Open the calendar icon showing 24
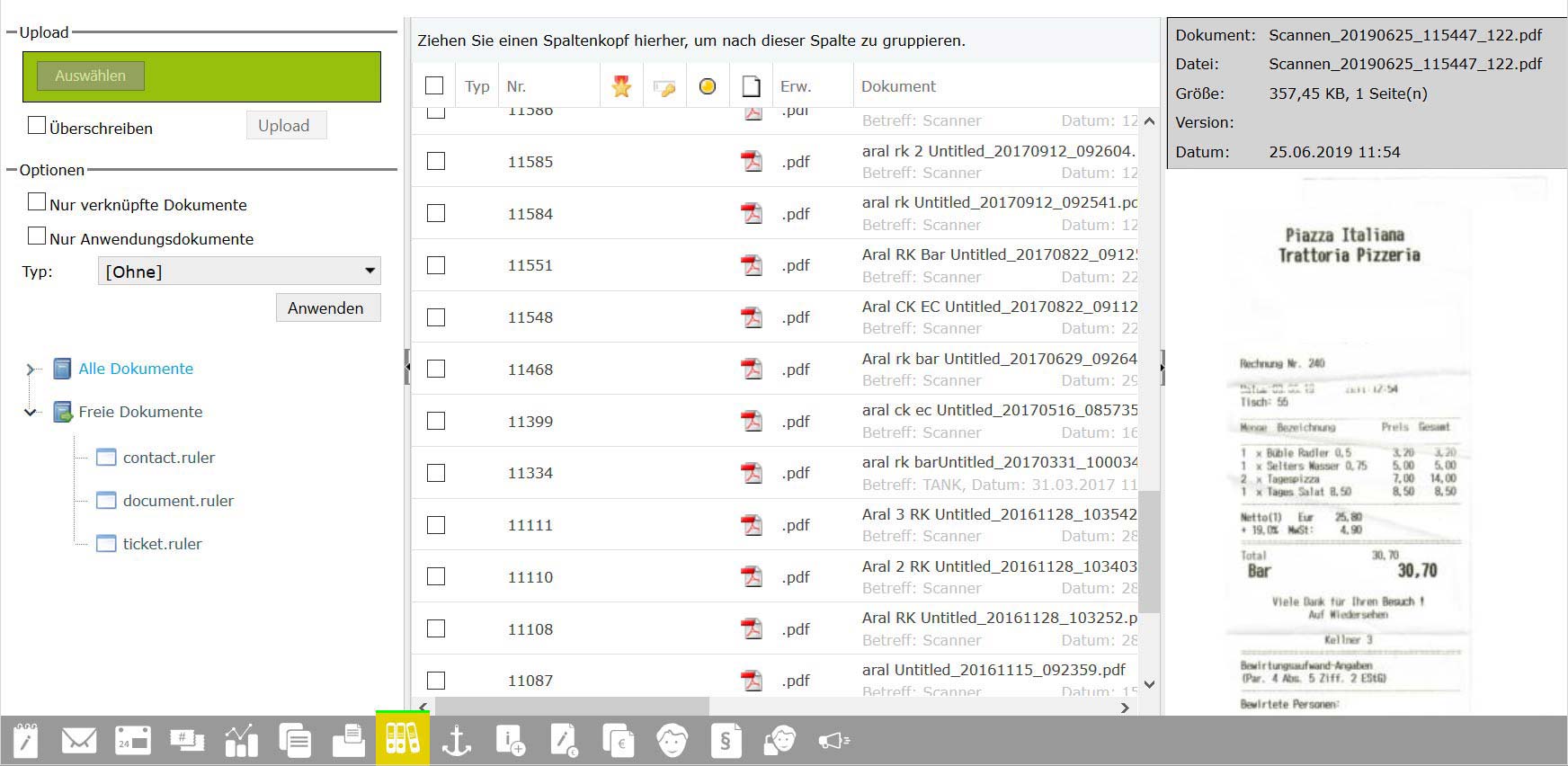 pos(133,741)
